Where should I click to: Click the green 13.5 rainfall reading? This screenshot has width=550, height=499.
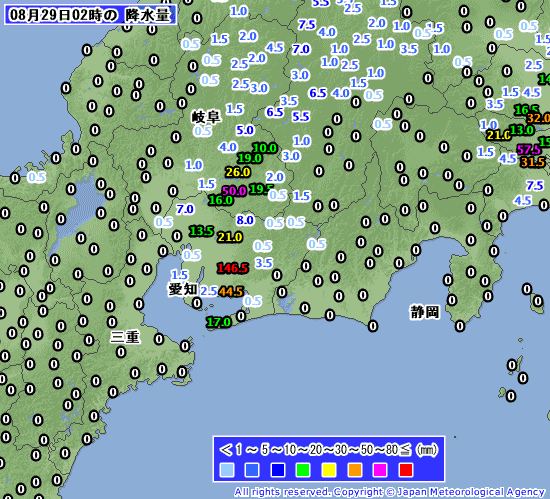point(201,231)
